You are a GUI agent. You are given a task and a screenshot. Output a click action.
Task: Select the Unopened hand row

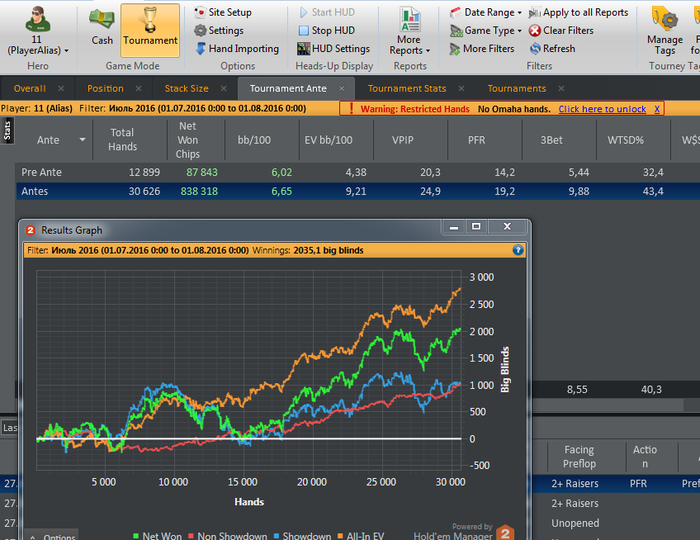(575, 523)
